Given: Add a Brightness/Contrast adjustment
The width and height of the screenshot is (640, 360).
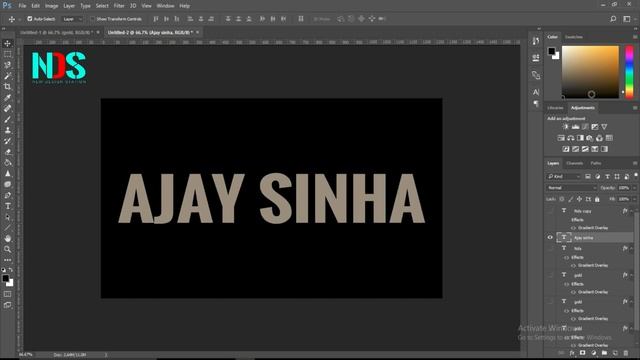Looking at the screenshot, I should click(565, 127).
